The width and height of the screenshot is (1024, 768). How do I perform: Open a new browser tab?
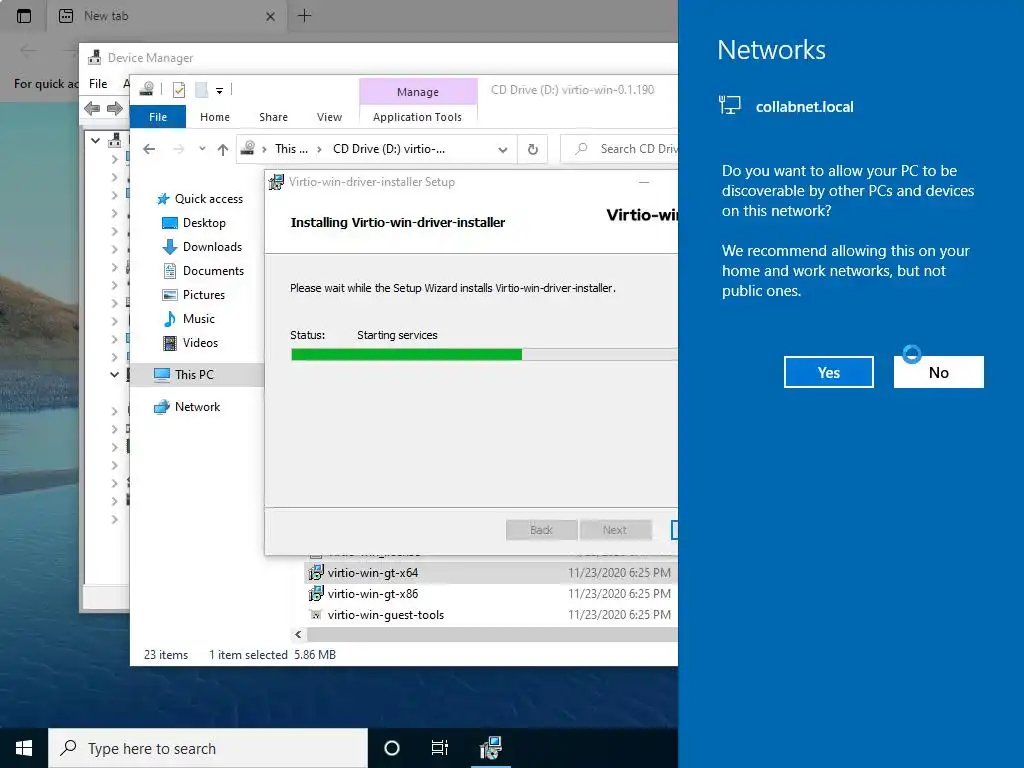[304, 16]
